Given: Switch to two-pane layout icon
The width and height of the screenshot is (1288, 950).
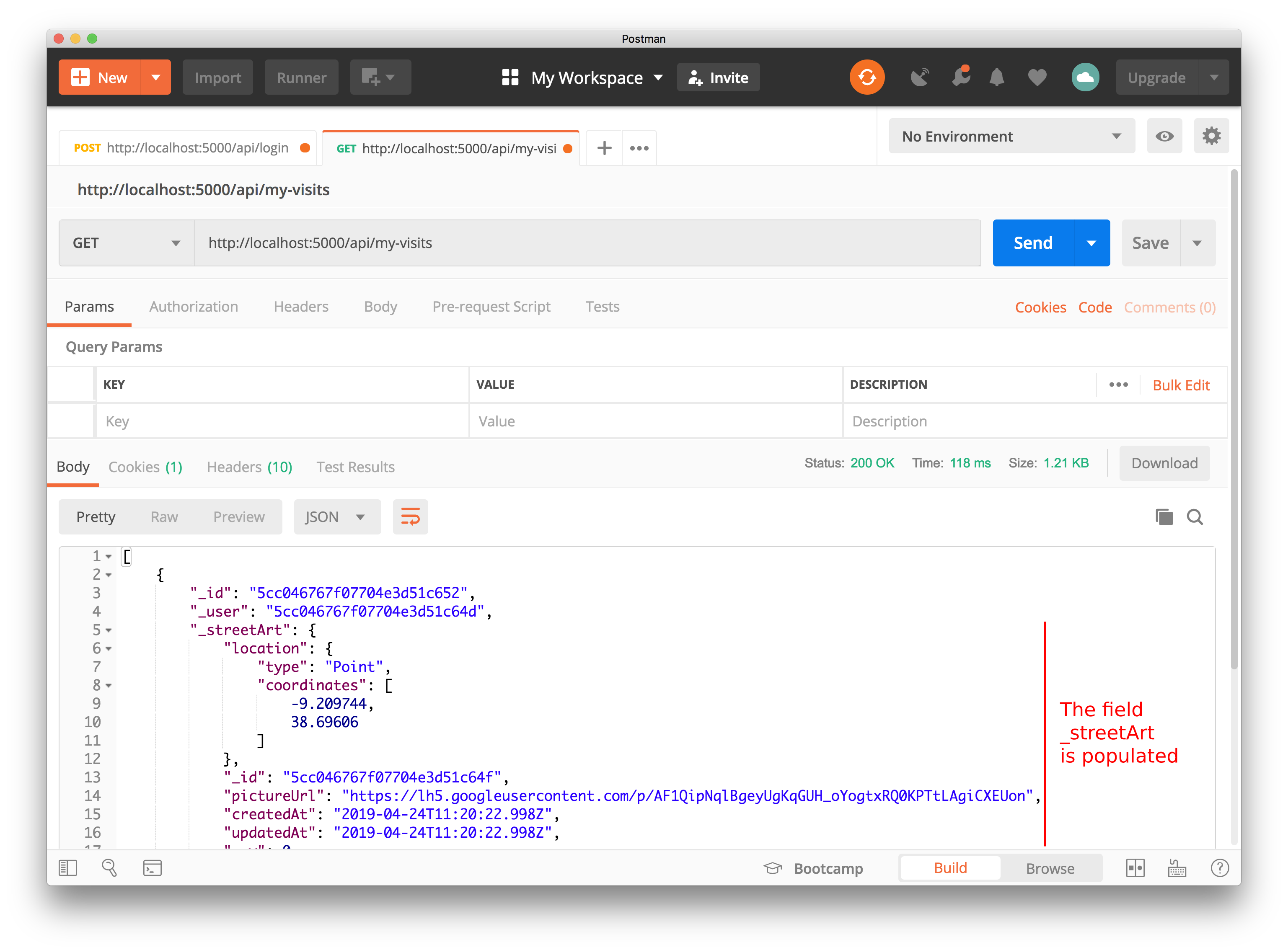Looking at the screenshot, I should tap(1134, 868).
